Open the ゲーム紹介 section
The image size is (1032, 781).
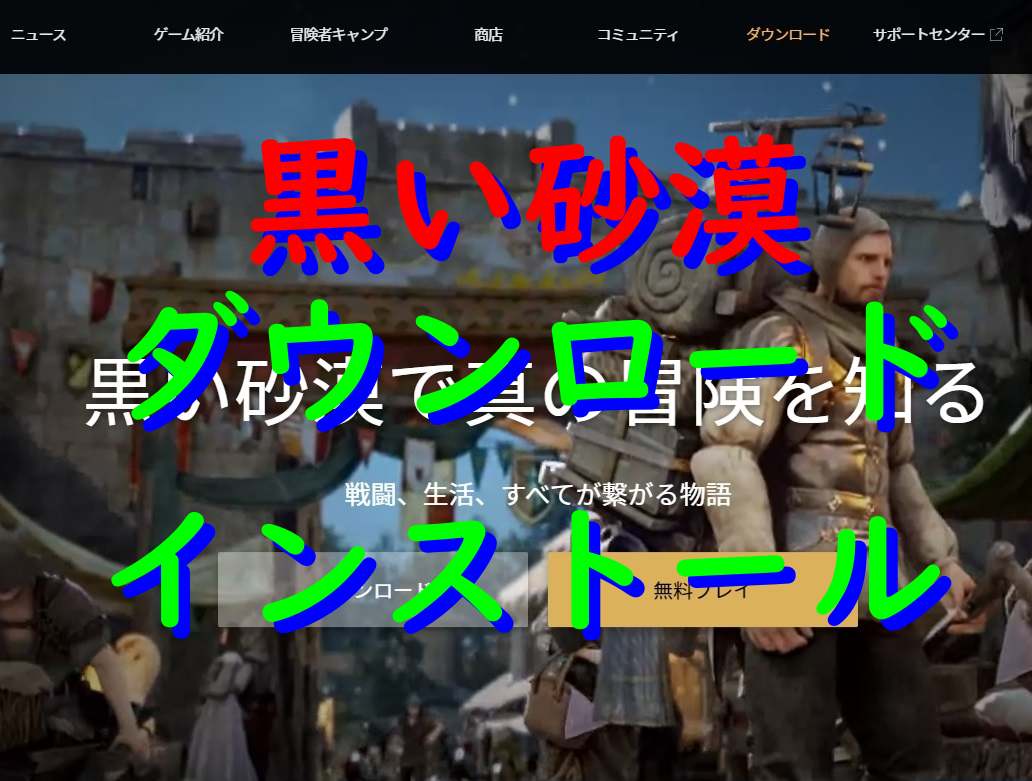[x=190, y=33]
